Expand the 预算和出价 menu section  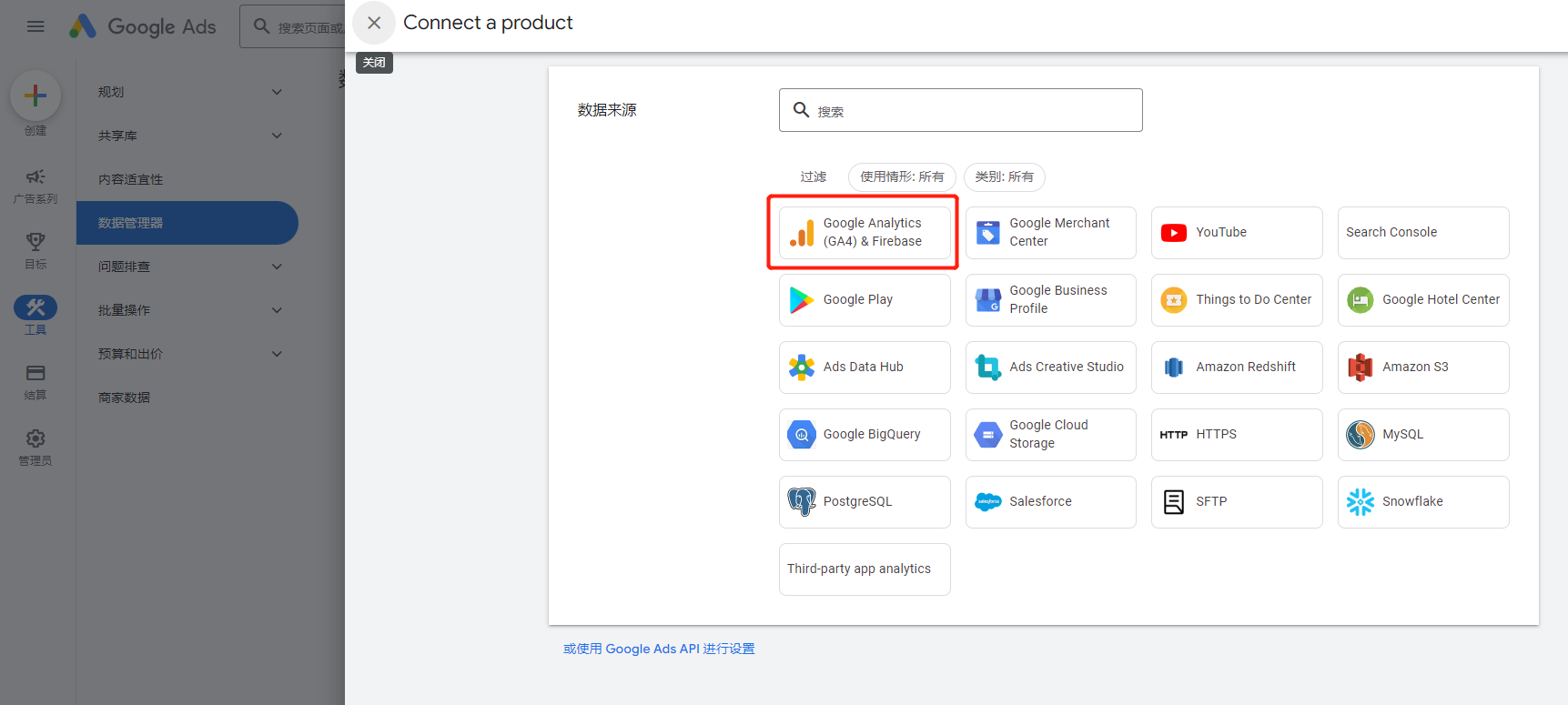tap(187, 354)
